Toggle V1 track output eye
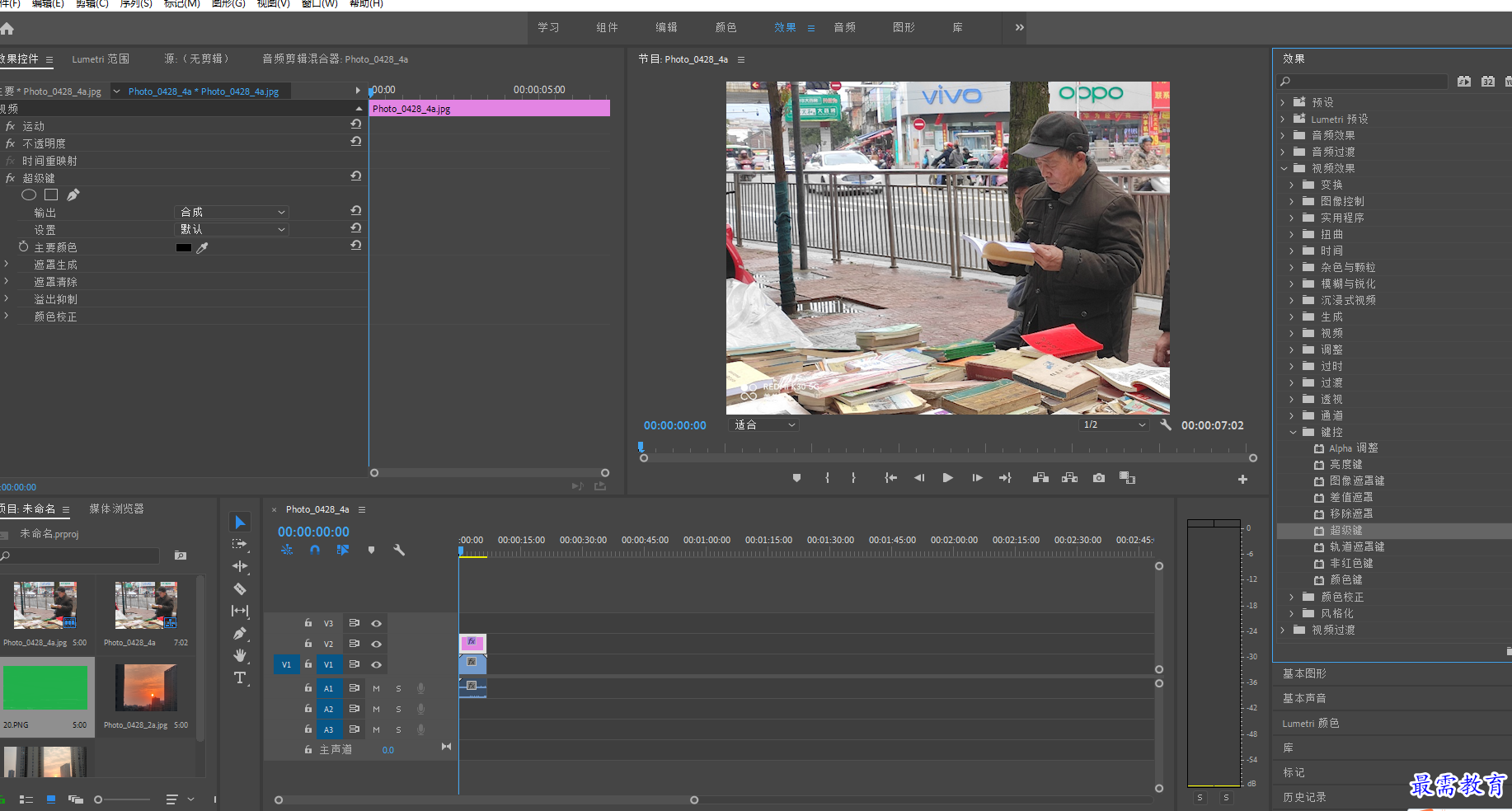Viewport: 1512px width, 811px height. pos(376,664)
